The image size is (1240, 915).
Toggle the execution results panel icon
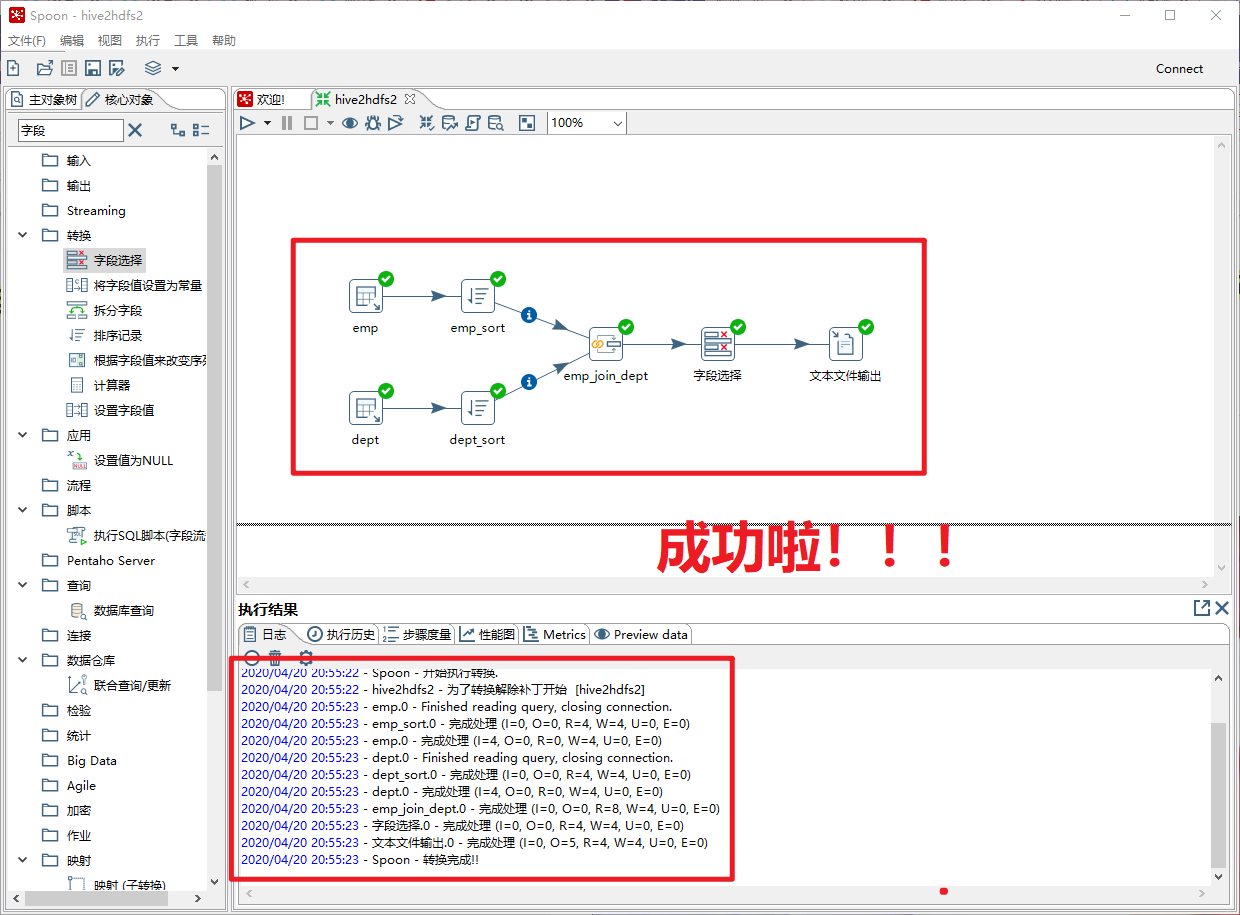[527, 123]
